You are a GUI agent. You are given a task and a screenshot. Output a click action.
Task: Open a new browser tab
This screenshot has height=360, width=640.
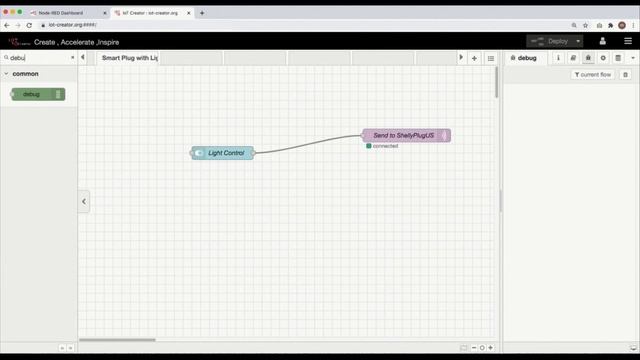pyautogui.click(x=202, y=13)
